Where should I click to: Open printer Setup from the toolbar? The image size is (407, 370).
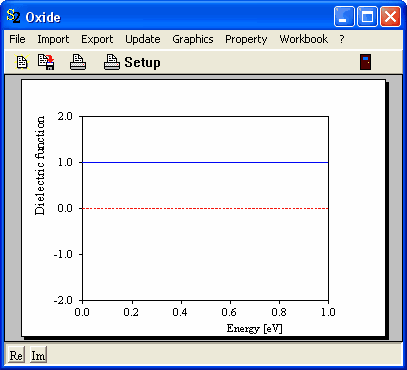point(132,62)
